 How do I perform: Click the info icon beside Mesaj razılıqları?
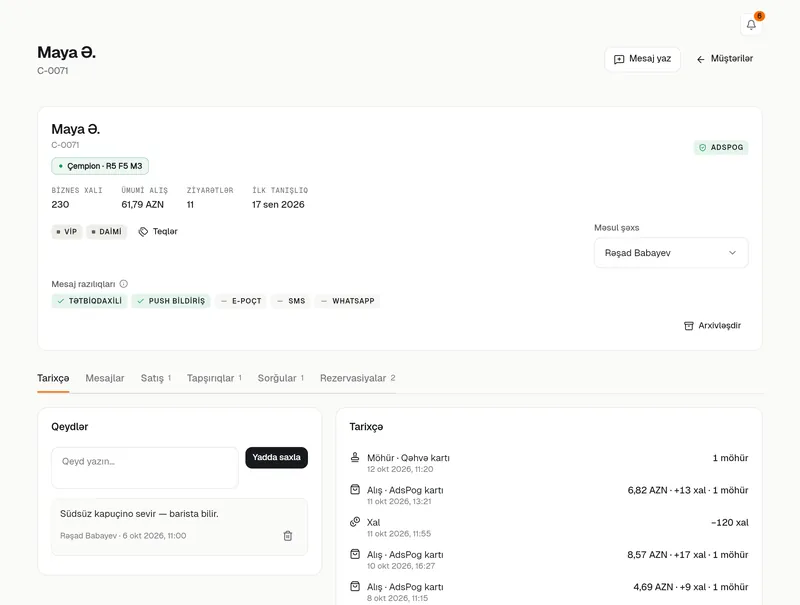coord(123,284)
